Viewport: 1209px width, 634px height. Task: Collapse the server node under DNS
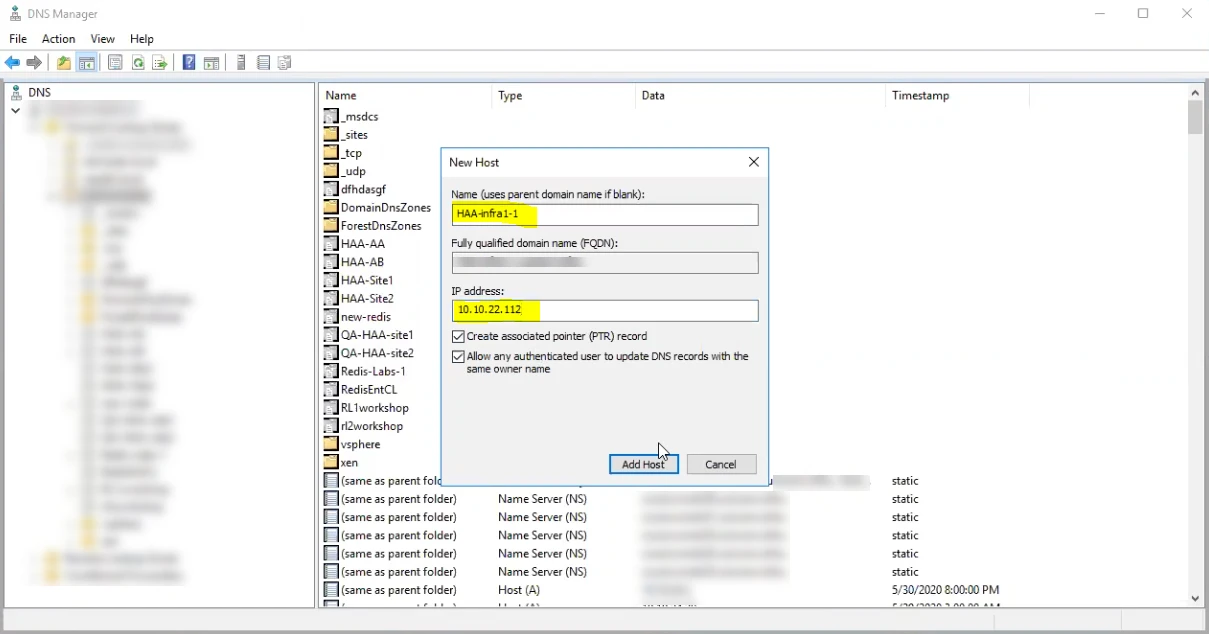click(x=15, y=110)
